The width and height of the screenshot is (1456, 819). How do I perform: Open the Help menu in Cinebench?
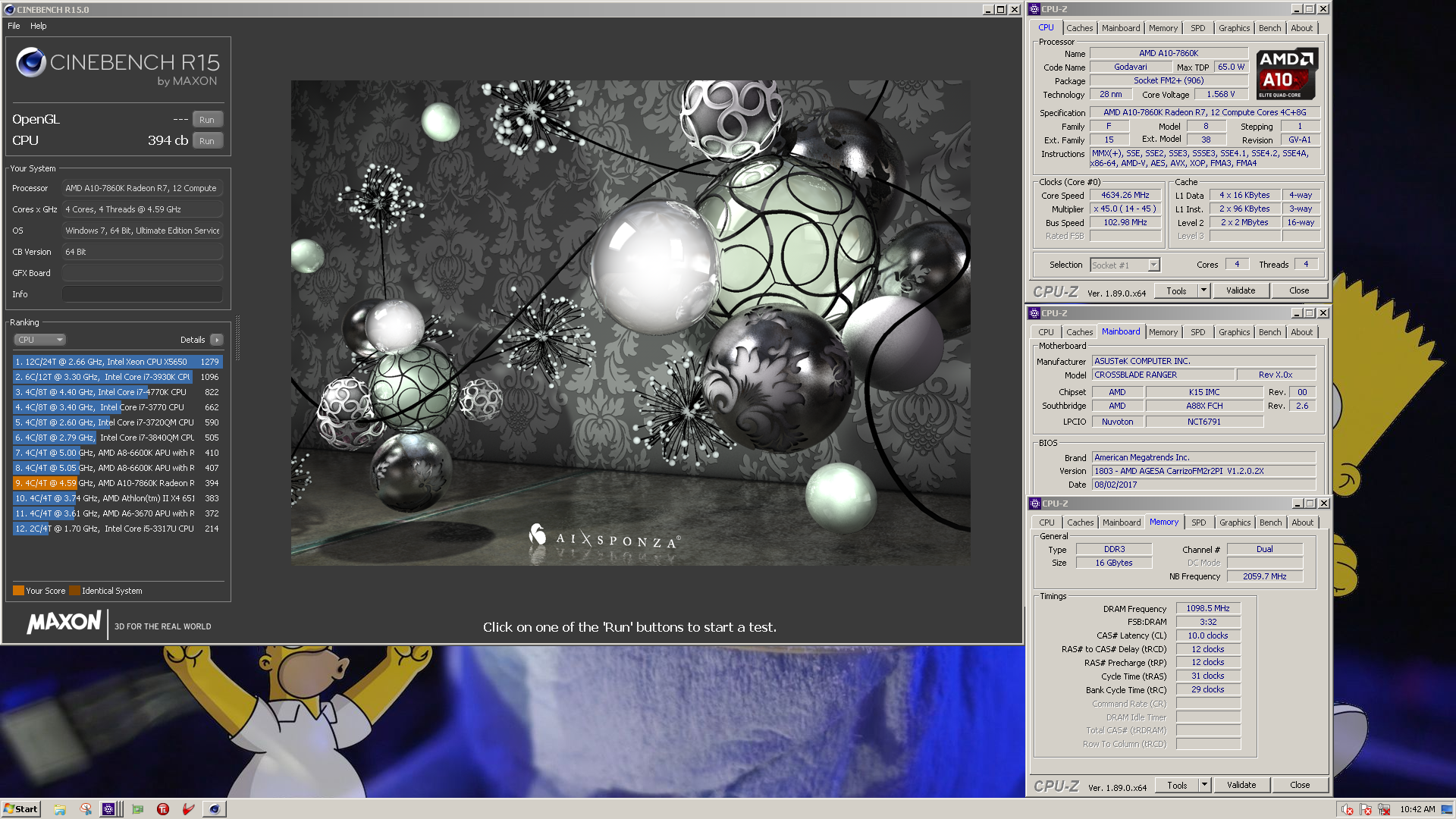pos(39,26)
